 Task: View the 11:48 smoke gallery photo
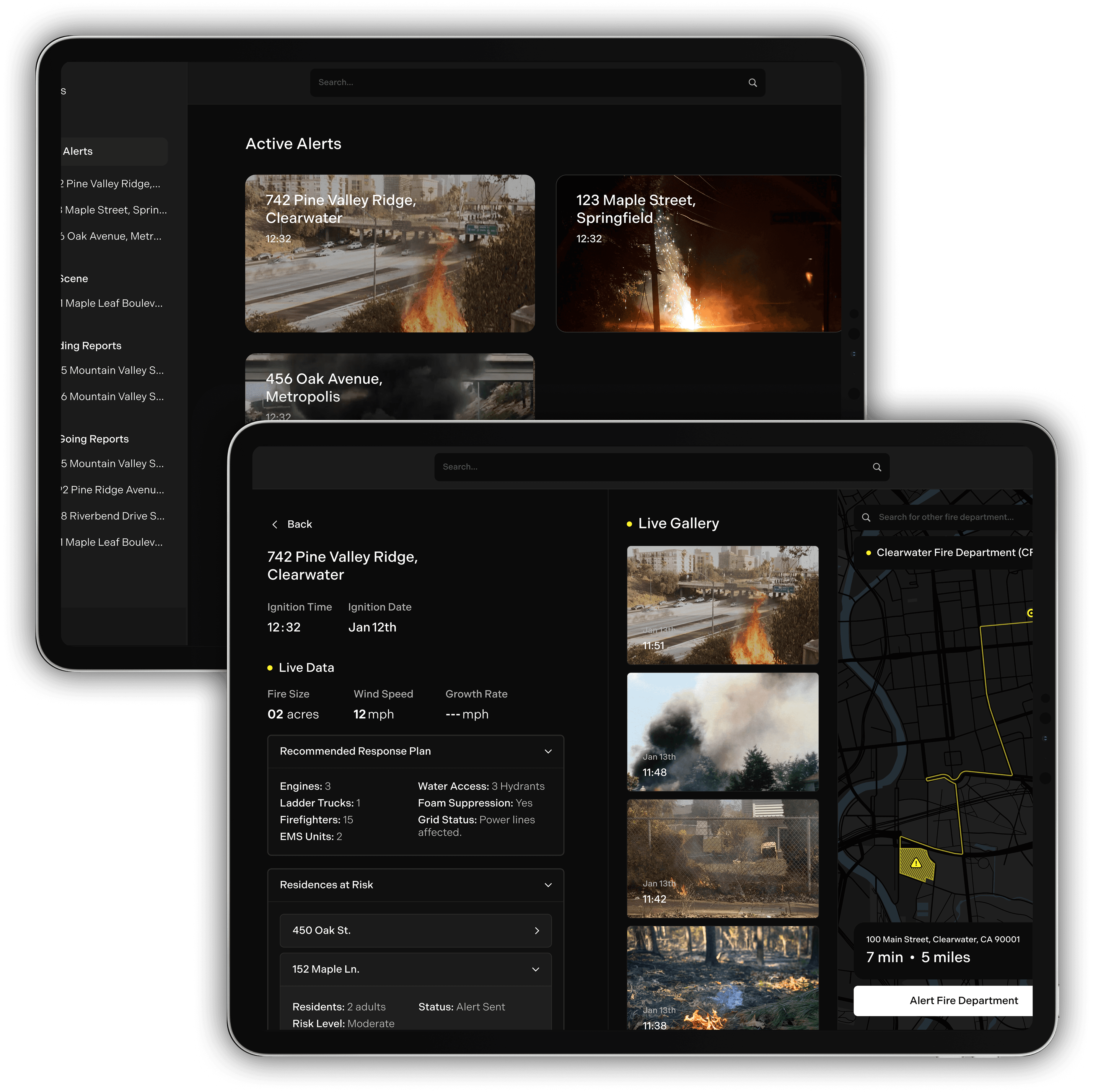pyautogui.click(x=722, y=732)
